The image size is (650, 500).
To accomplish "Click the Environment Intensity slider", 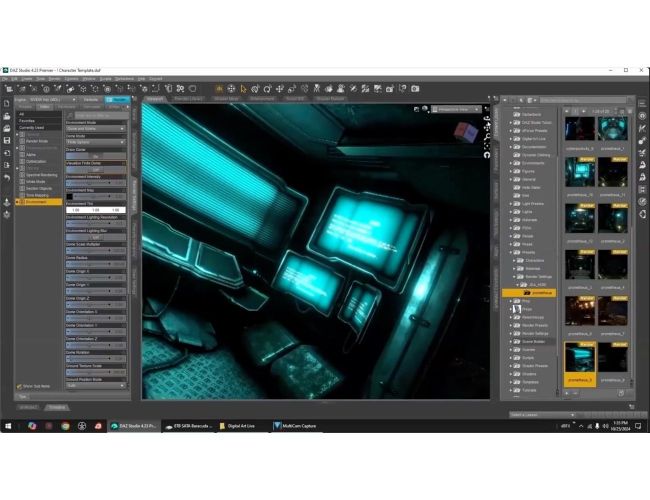I will point(96,183).
